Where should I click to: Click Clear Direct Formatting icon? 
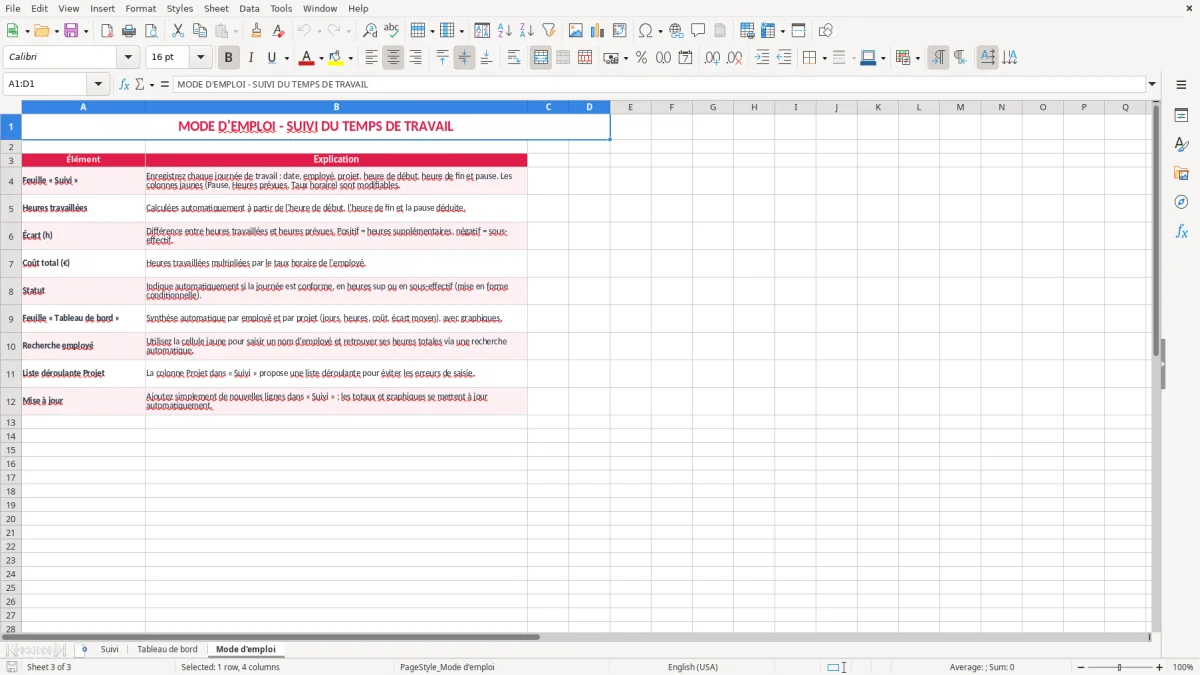(x=279, y=31)
